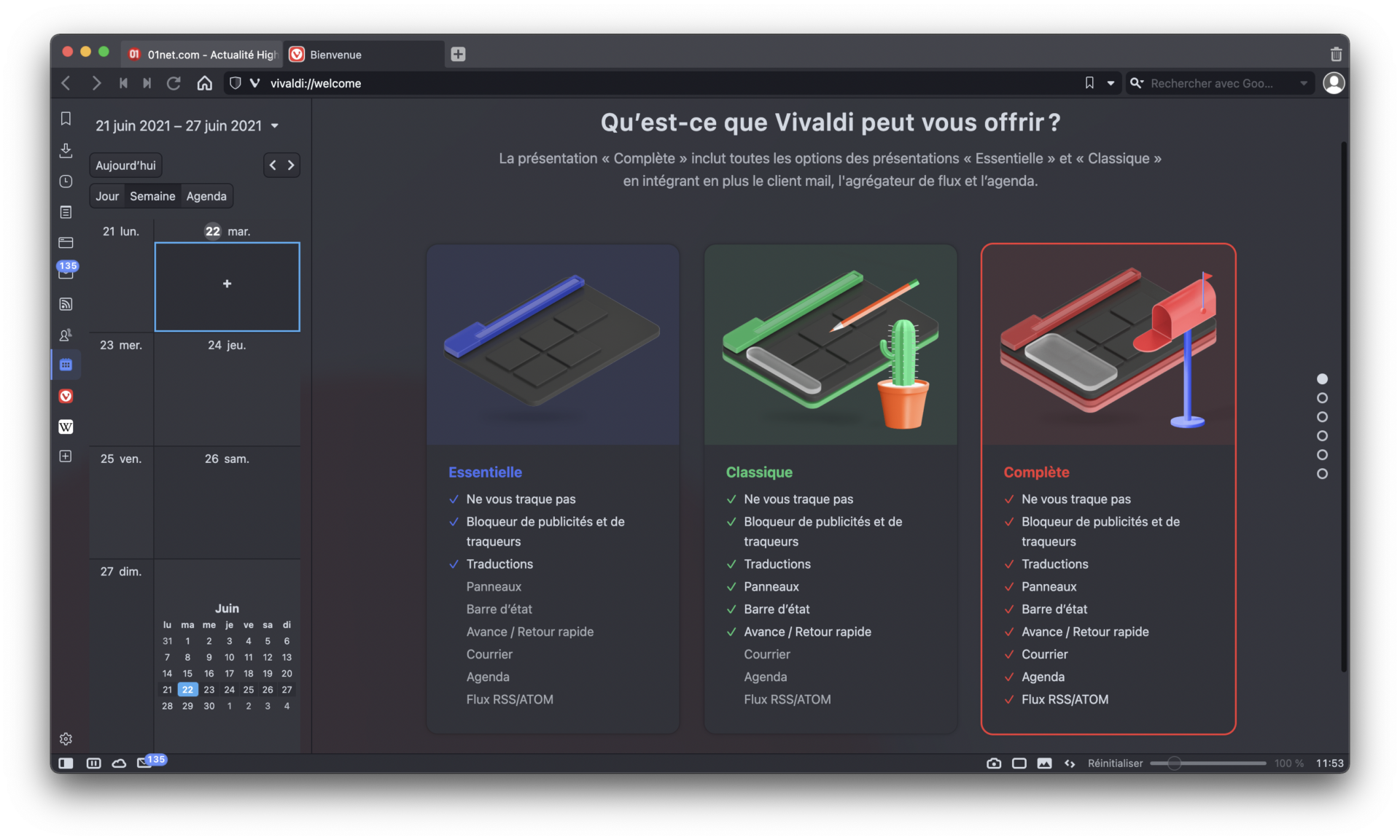1400x840 pixels.
Task: Go to next week in calendar
Action: (291, 166)
